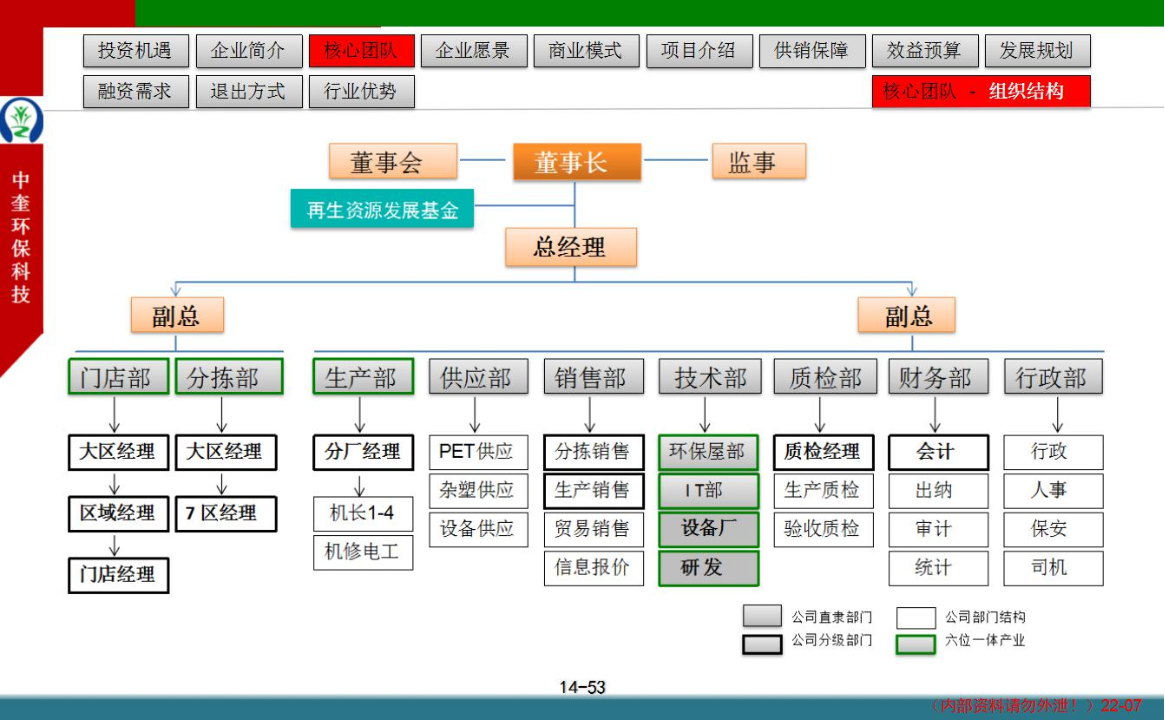Select the 行政部 department box

[x=1053, y=377]
